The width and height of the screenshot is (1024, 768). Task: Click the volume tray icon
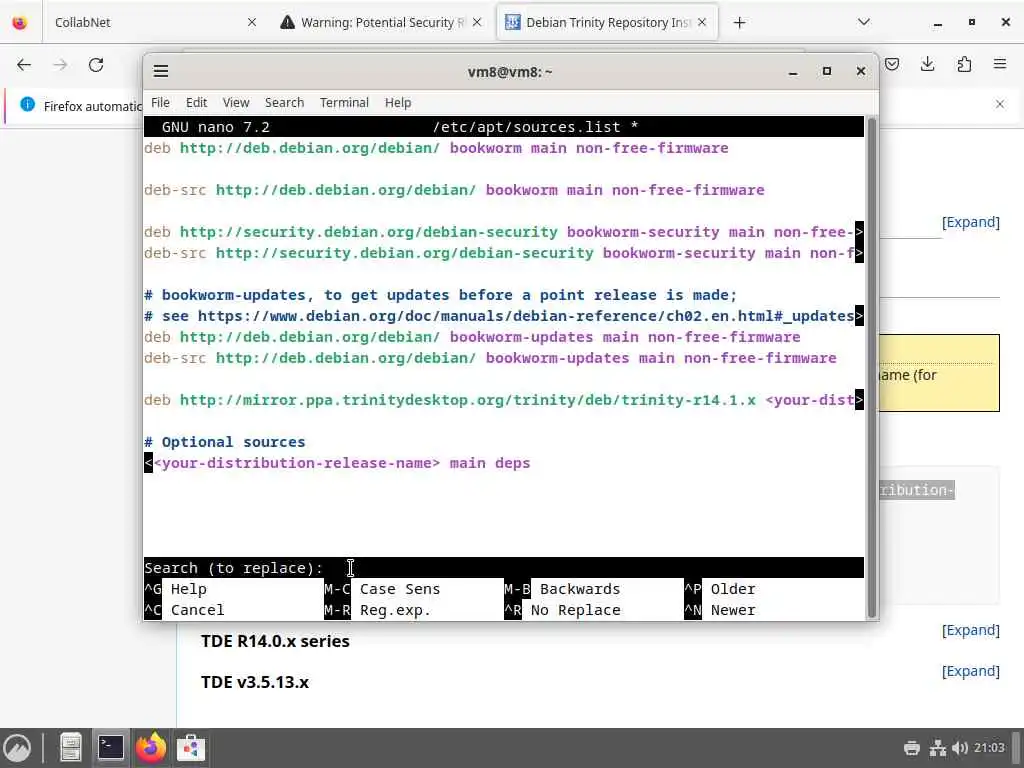click(959, 748)
